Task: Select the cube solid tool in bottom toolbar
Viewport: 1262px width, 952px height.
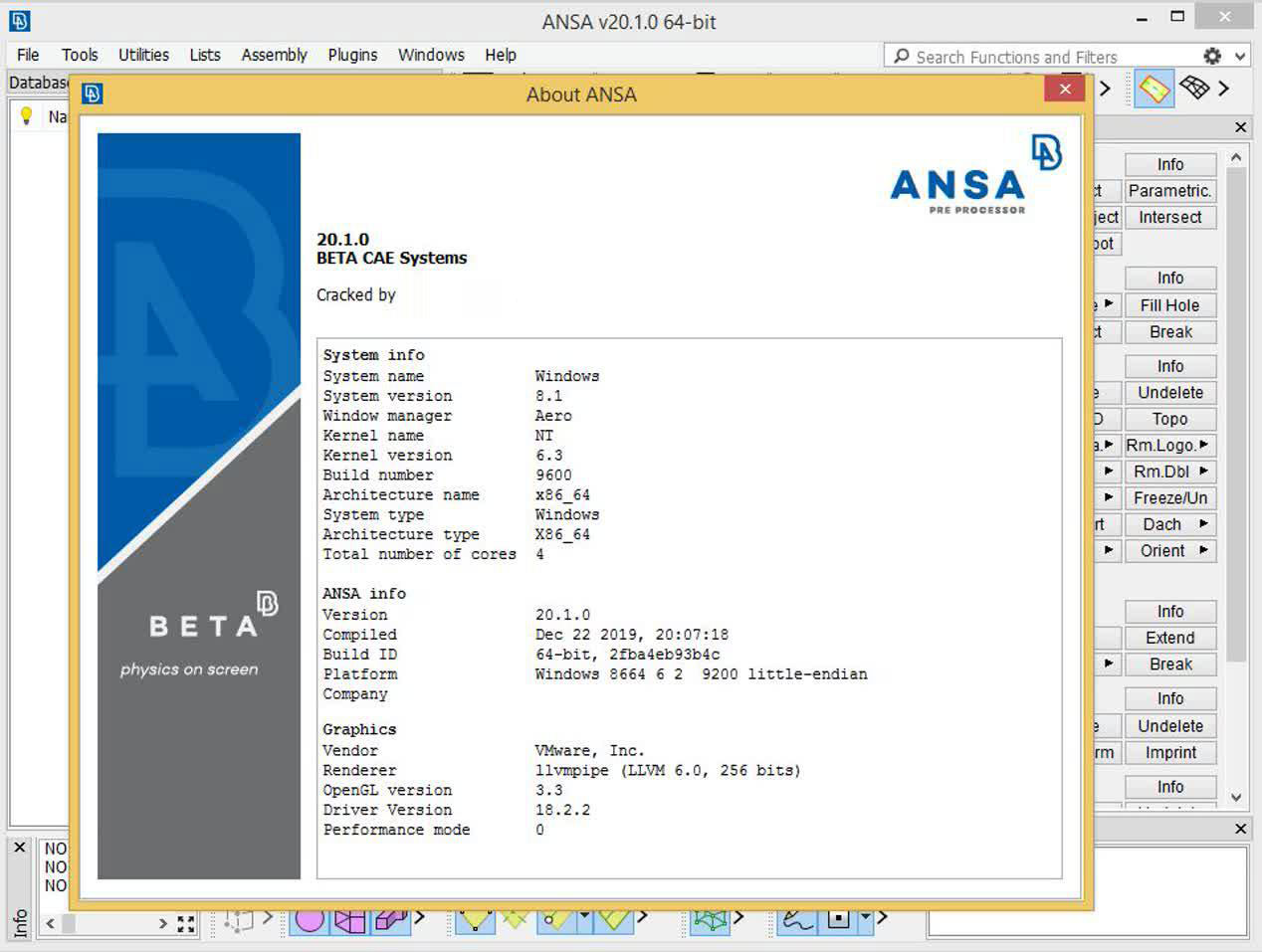Action: click(x=350, y=922)
